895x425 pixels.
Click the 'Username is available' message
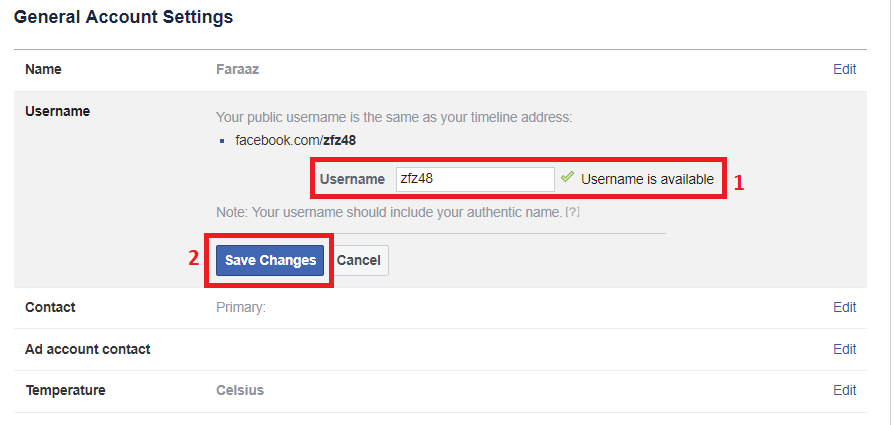point(647,179)
